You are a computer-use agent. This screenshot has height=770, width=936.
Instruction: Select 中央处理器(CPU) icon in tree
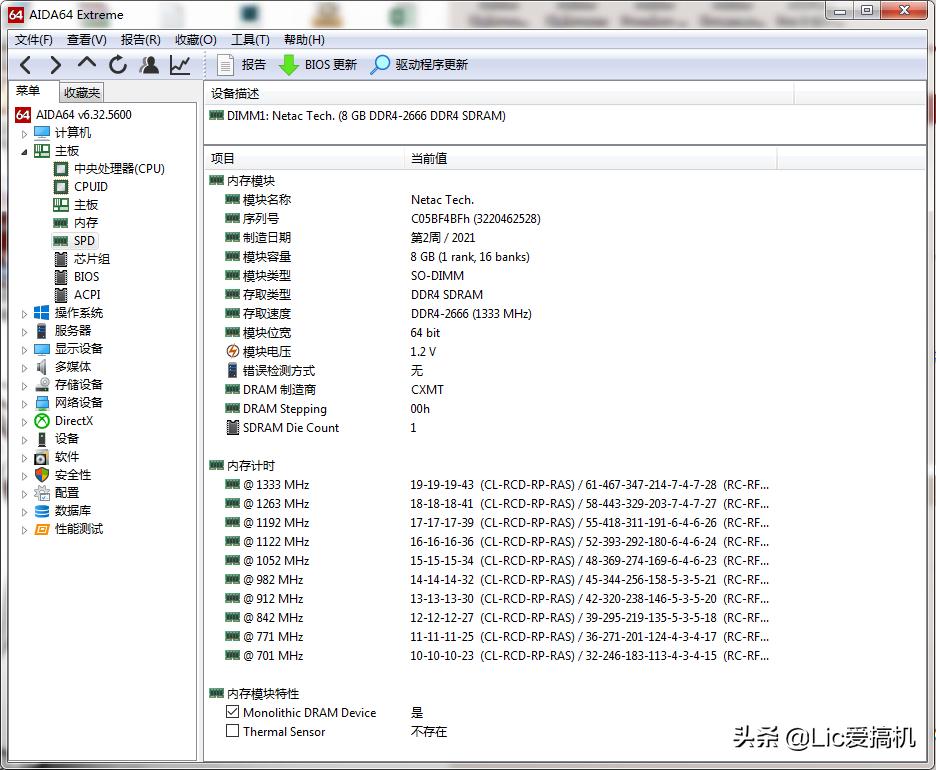point(61,169)
